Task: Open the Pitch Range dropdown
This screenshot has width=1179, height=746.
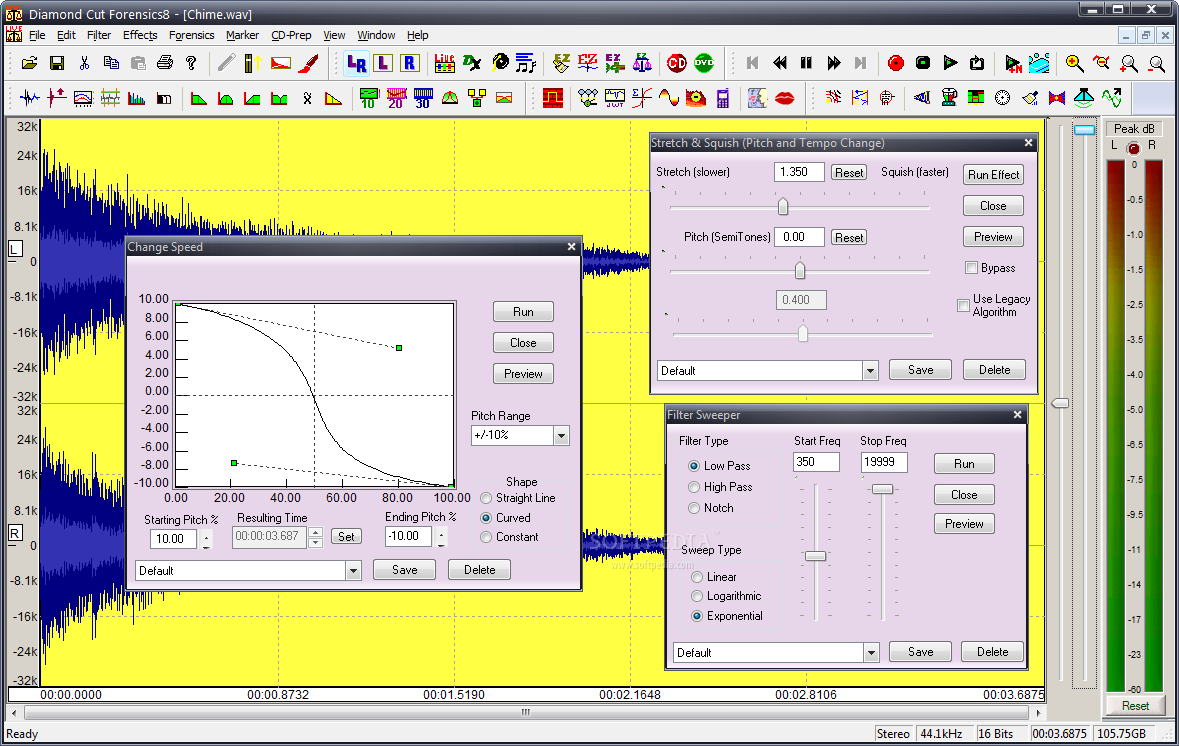Action: coord(561,435)
